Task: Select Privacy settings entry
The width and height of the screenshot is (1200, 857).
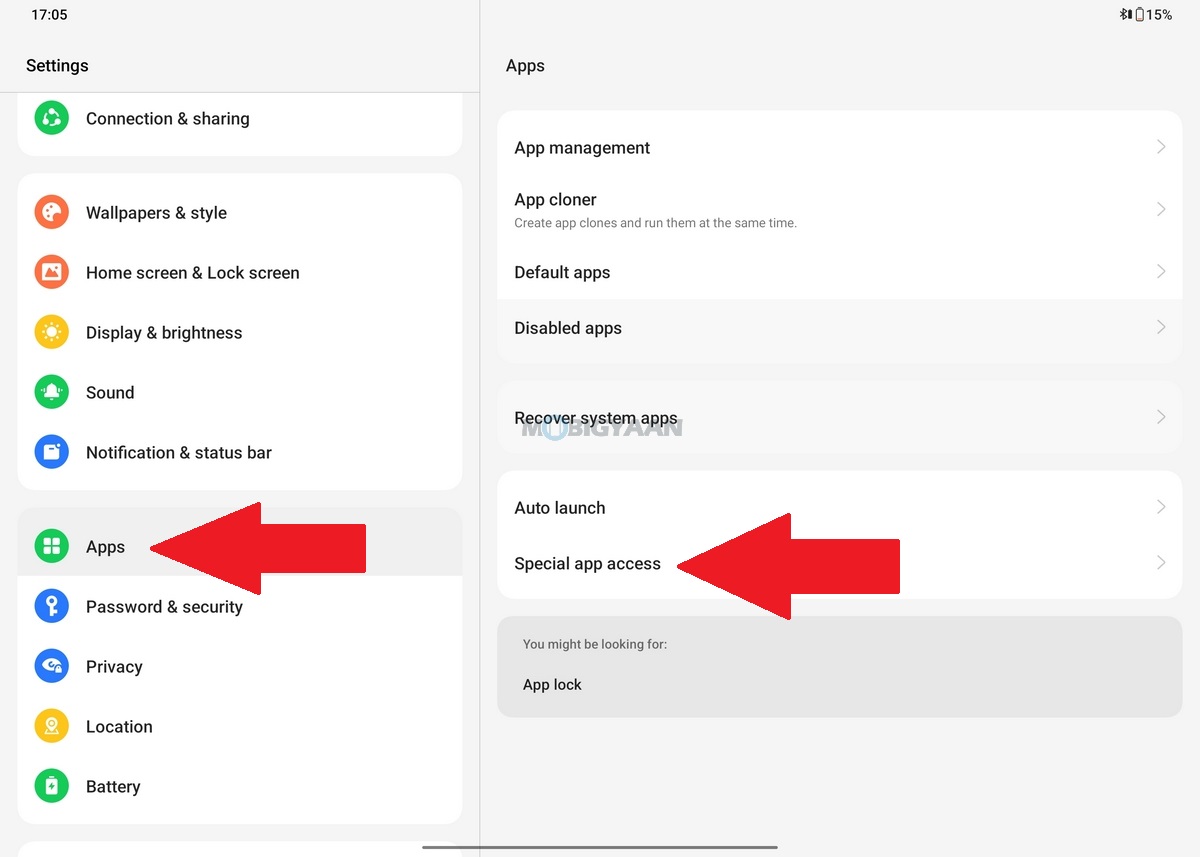Action: [240, 666]
